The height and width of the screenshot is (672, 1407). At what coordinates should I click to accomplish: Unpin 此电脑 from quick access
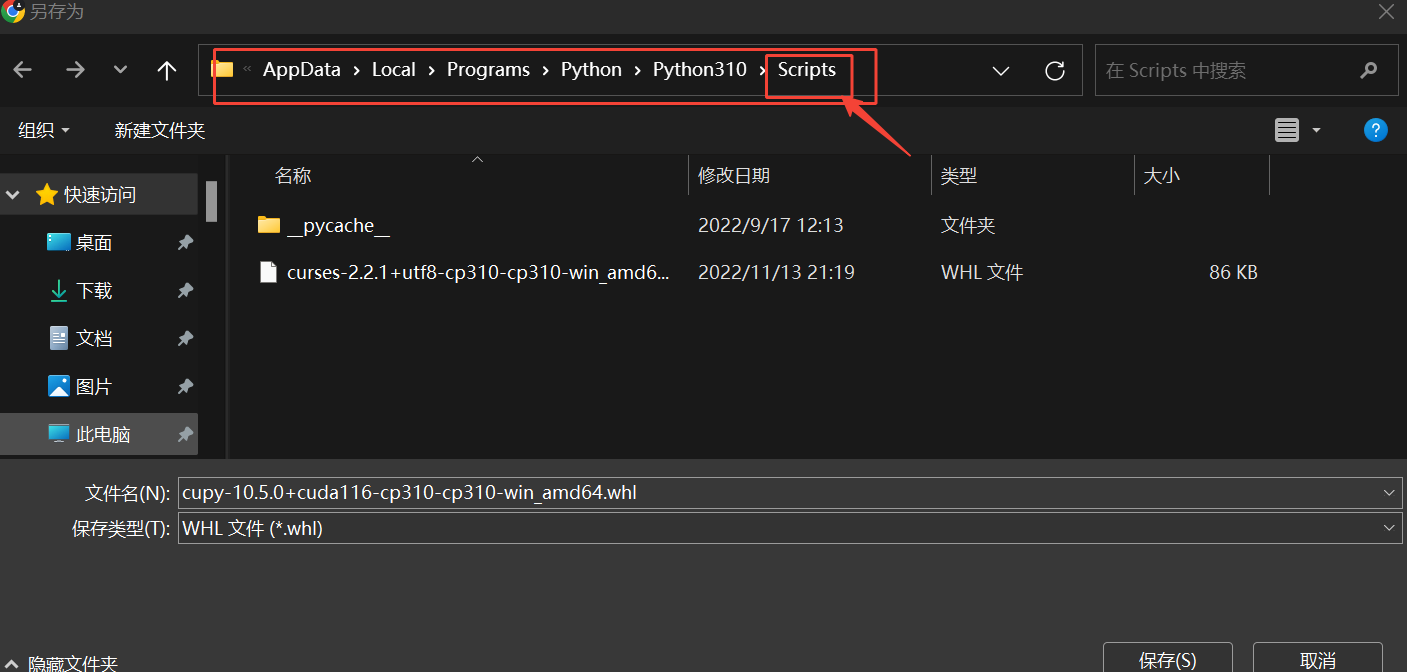(x=185, y=434)
